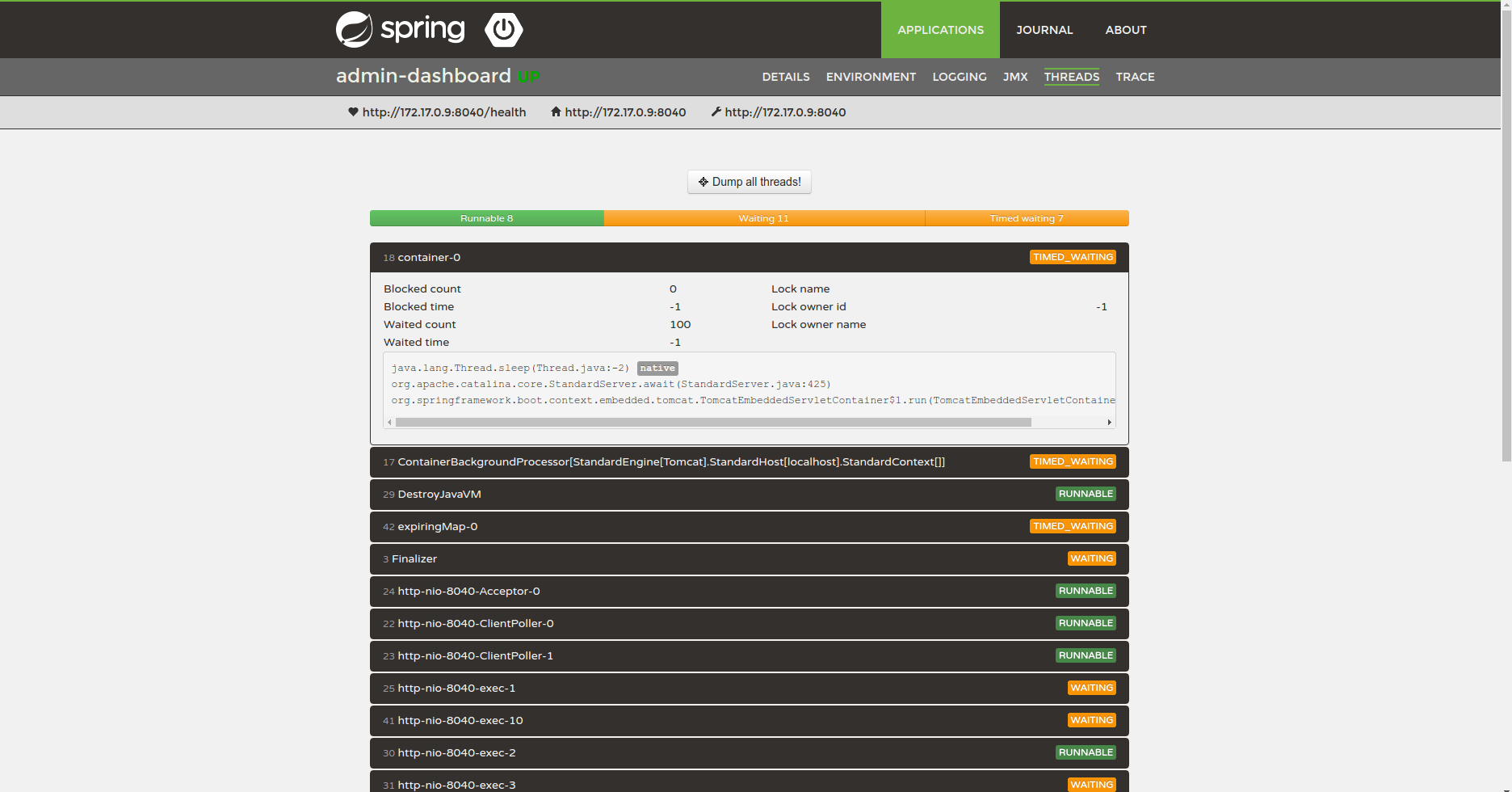Image resolution: width=1512 pixels, height=792 pixels.
Task: Open the Environment tab
Action: click(870, 77)
